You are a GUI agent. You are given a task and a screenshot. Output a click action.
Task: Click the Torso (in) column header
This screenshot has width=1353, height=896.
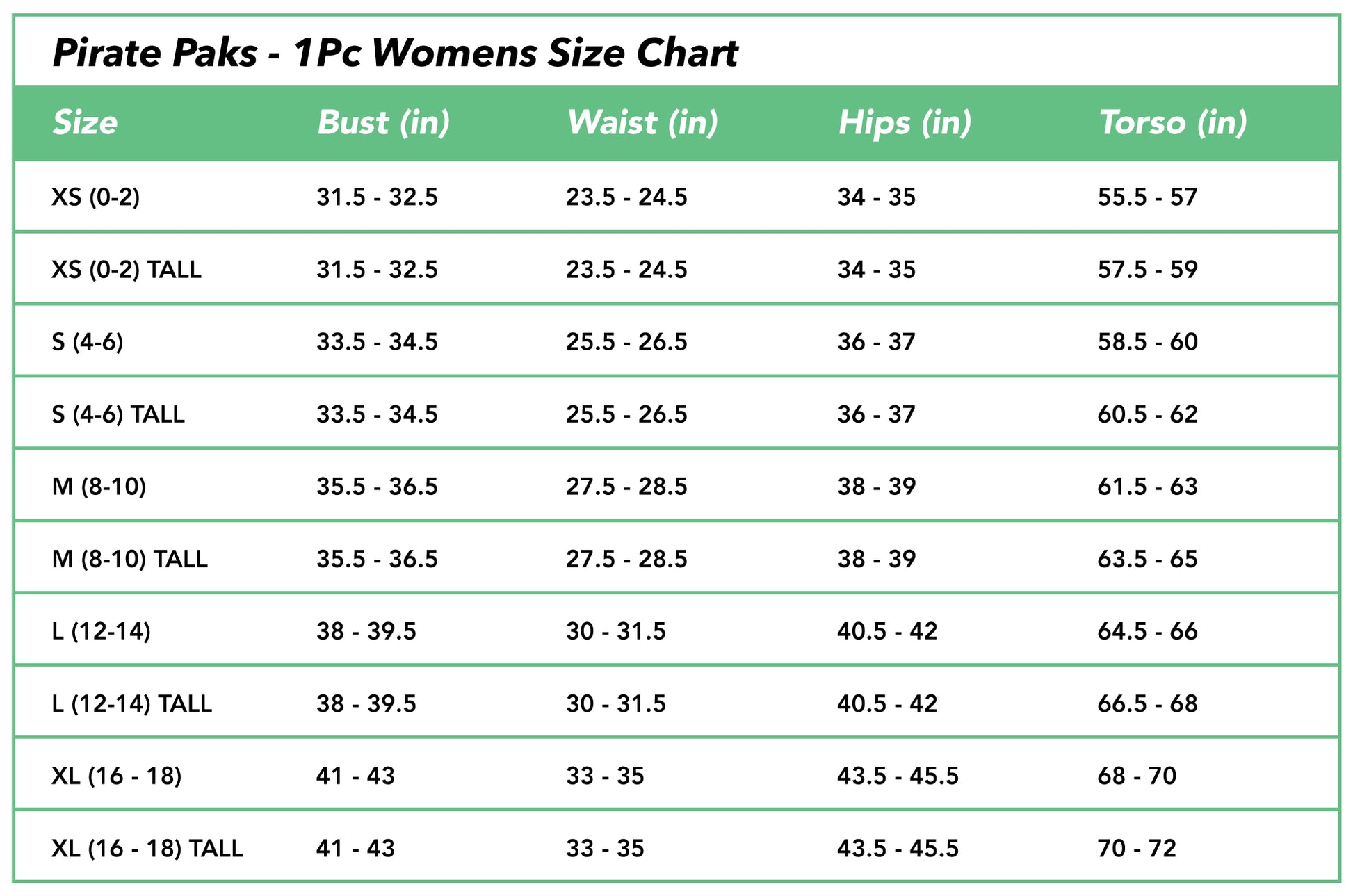(1172, 123)
